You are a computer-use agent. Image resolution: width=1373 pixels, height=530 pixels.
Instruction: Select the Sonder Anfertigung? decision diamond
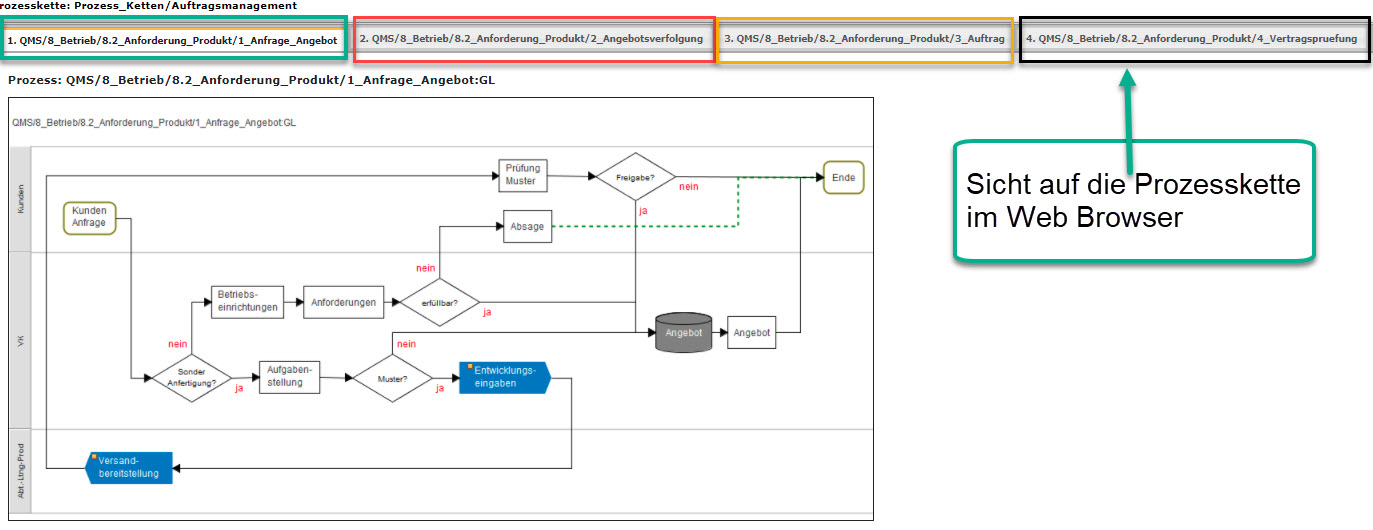tap(190, 379)
